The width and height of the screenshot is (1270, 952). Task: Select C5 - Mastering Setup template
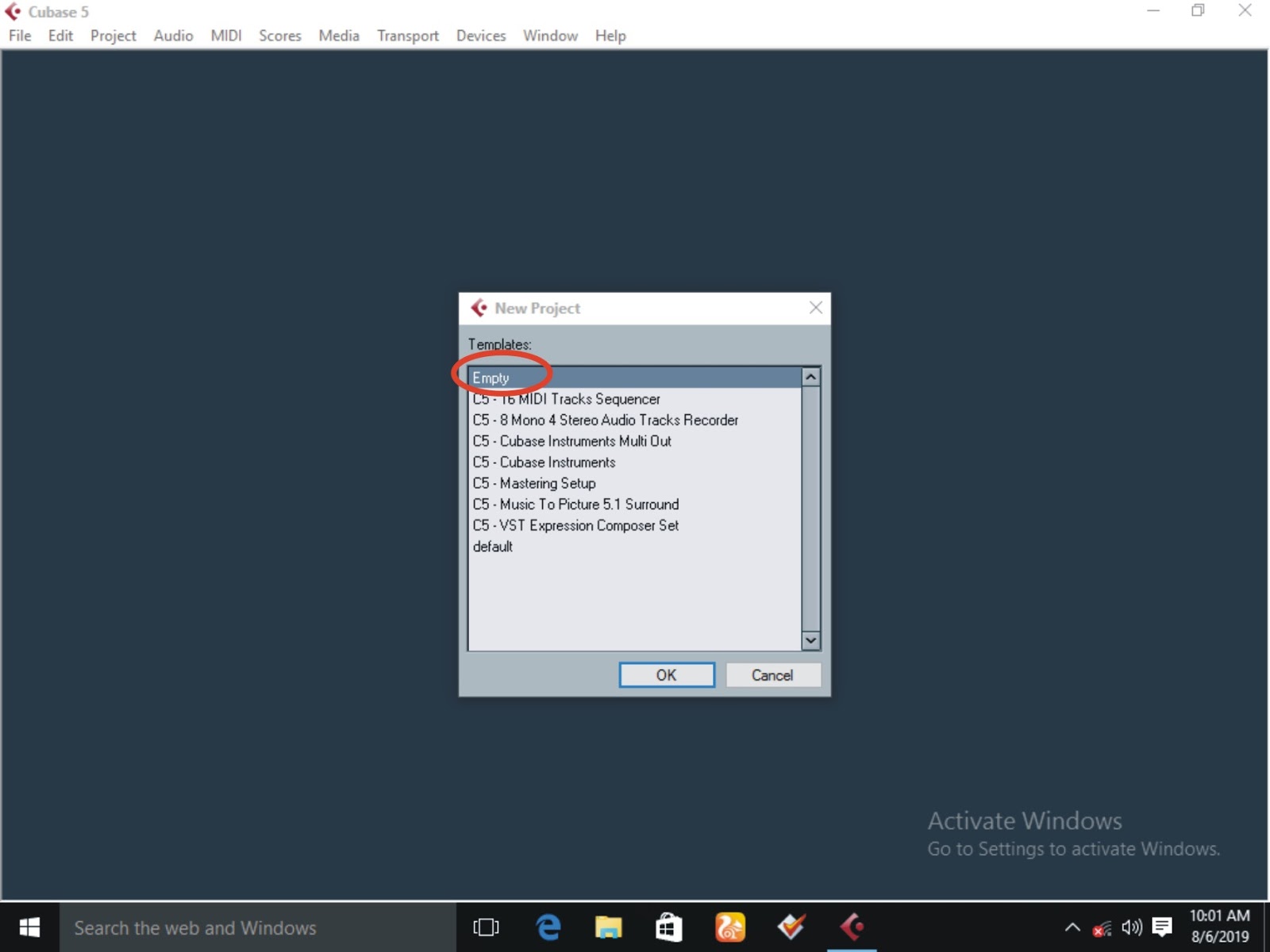[x=635, y=483]
